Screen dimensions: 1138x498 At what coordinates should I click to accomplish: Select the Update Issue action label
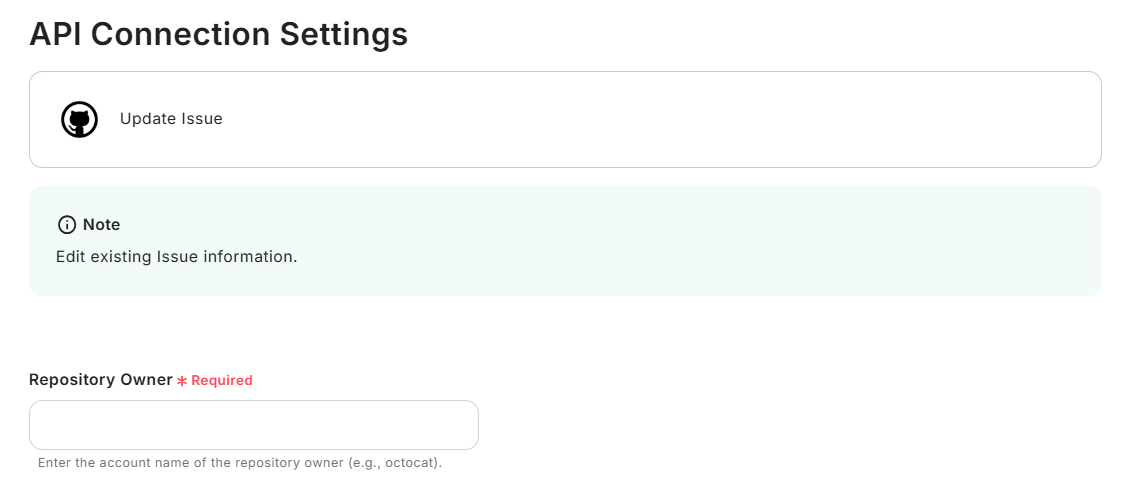pyautogui.click(x=171, y=119)
